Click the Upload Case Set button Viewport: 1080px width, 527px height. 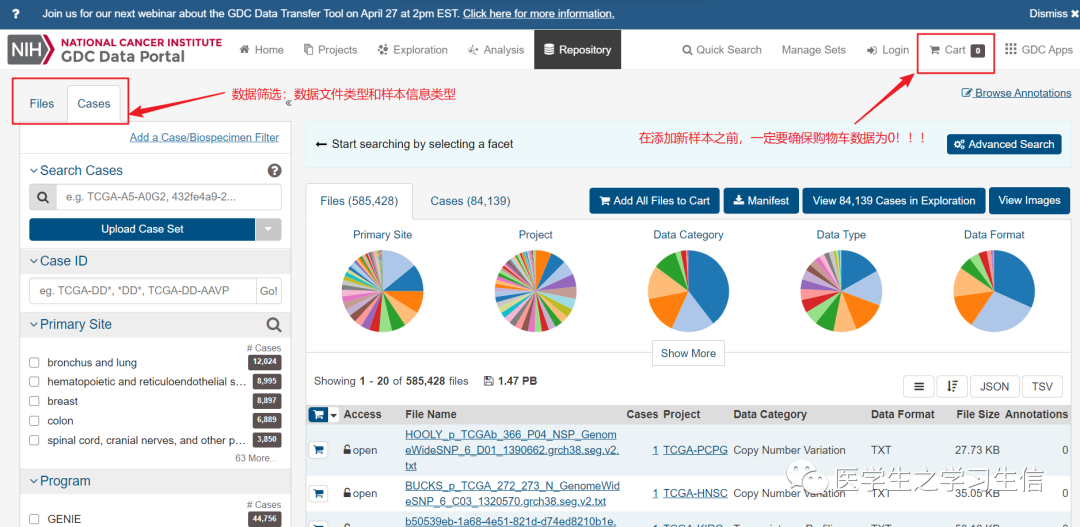pos(142,229)
